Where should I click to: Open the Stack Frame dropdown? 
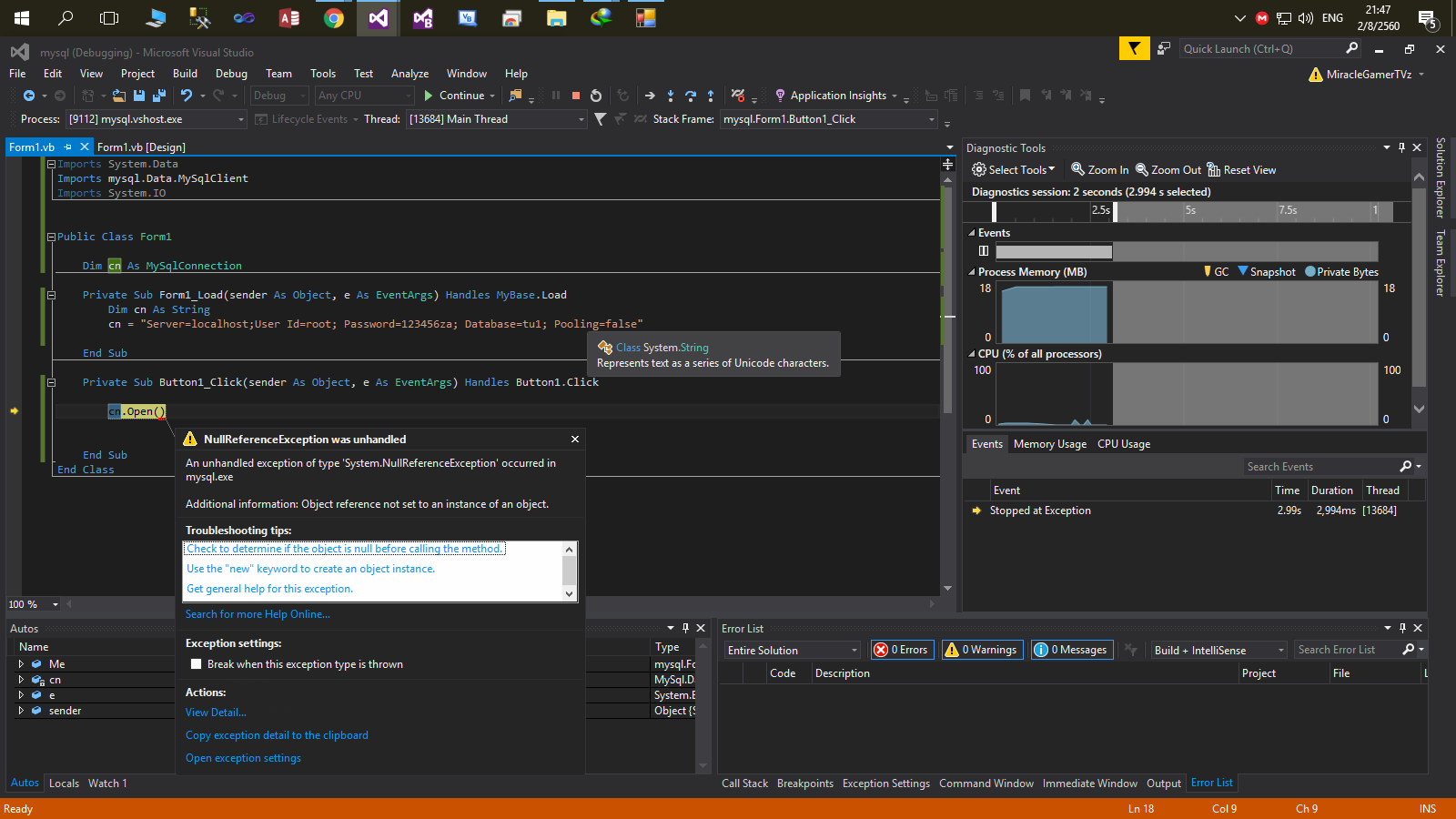pos(828,119)
